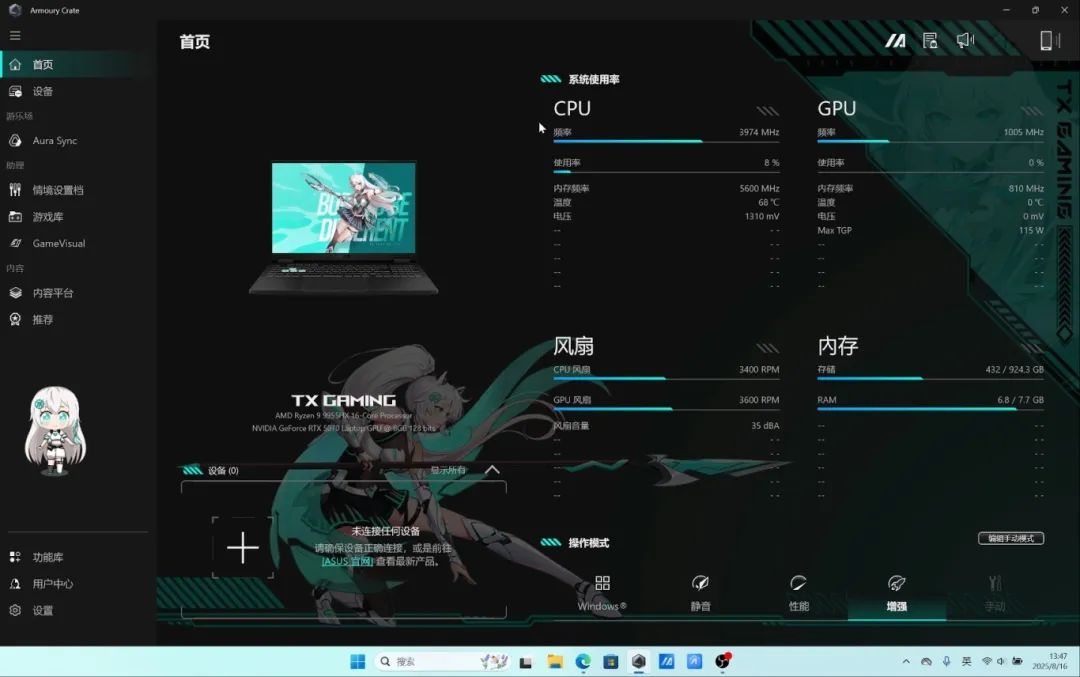Click Armoury Crate taskbar icon
1080x677 pixels.
coord(638,662)
